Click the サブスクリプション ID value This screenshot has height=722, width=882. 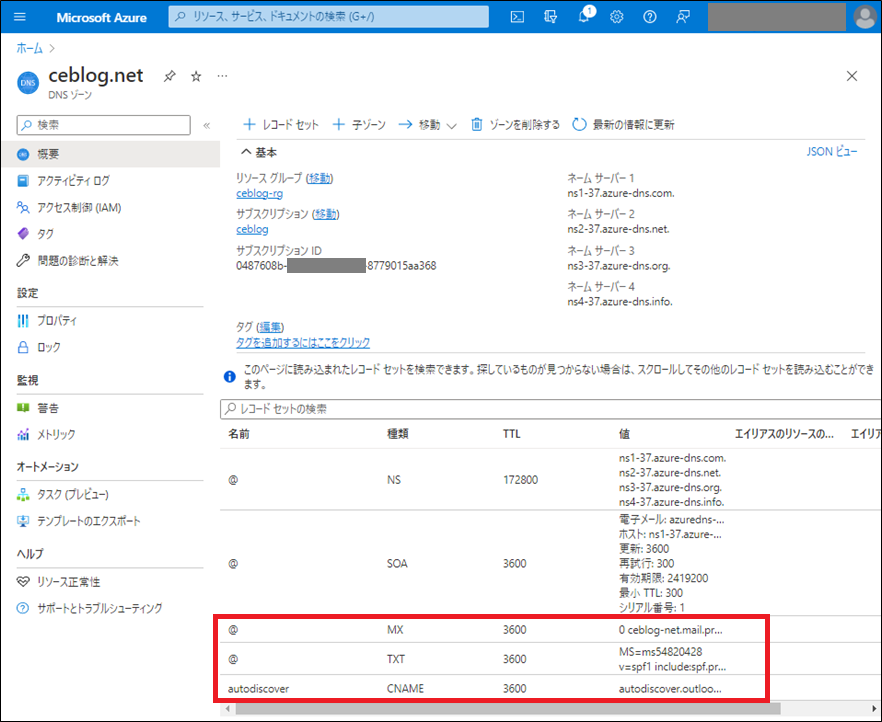[x=336, y=266]
